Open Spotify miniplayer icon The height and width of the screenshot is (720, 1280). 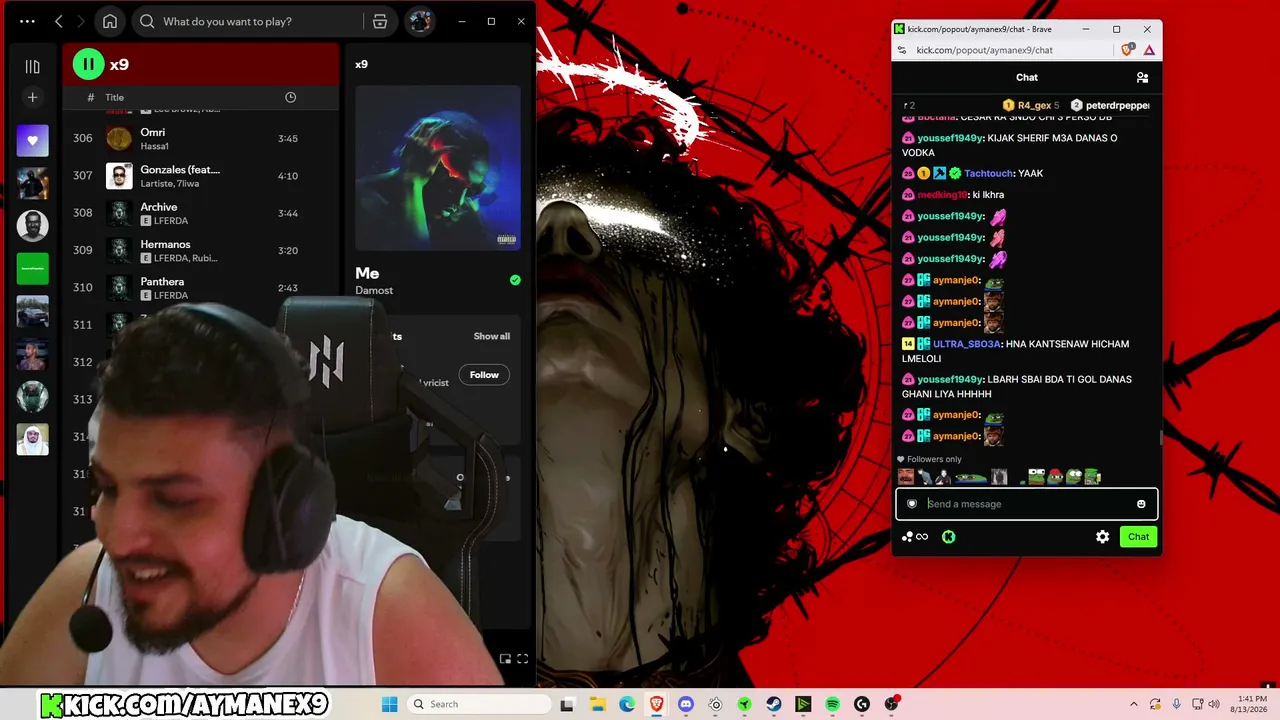tap(505, 659)
